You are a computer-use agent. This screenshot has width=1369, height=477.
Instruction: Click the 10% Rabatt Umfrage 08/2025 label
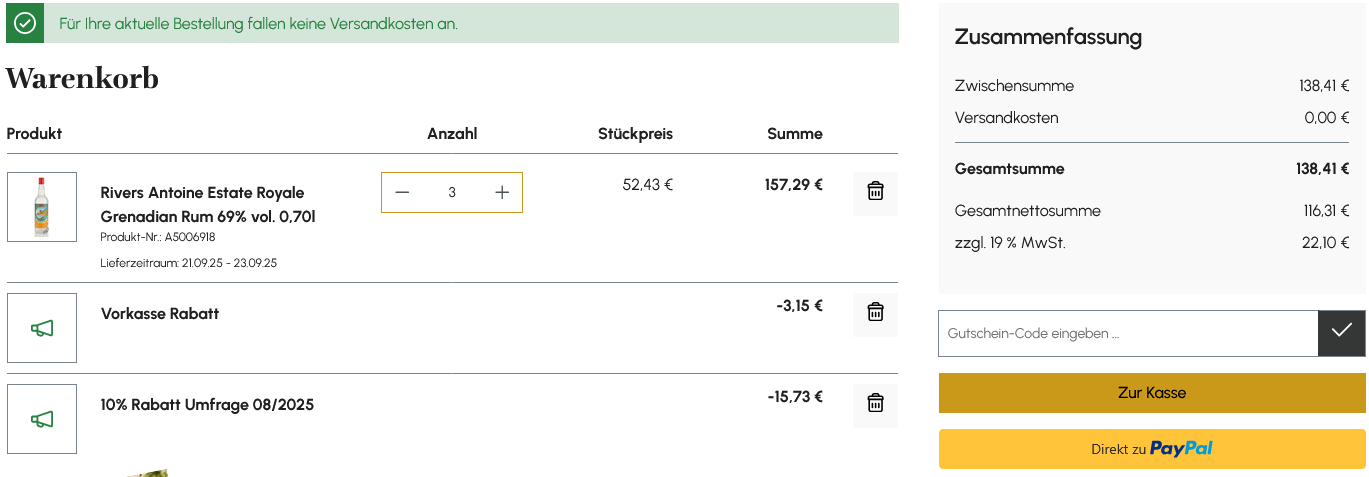coord(207,405)
